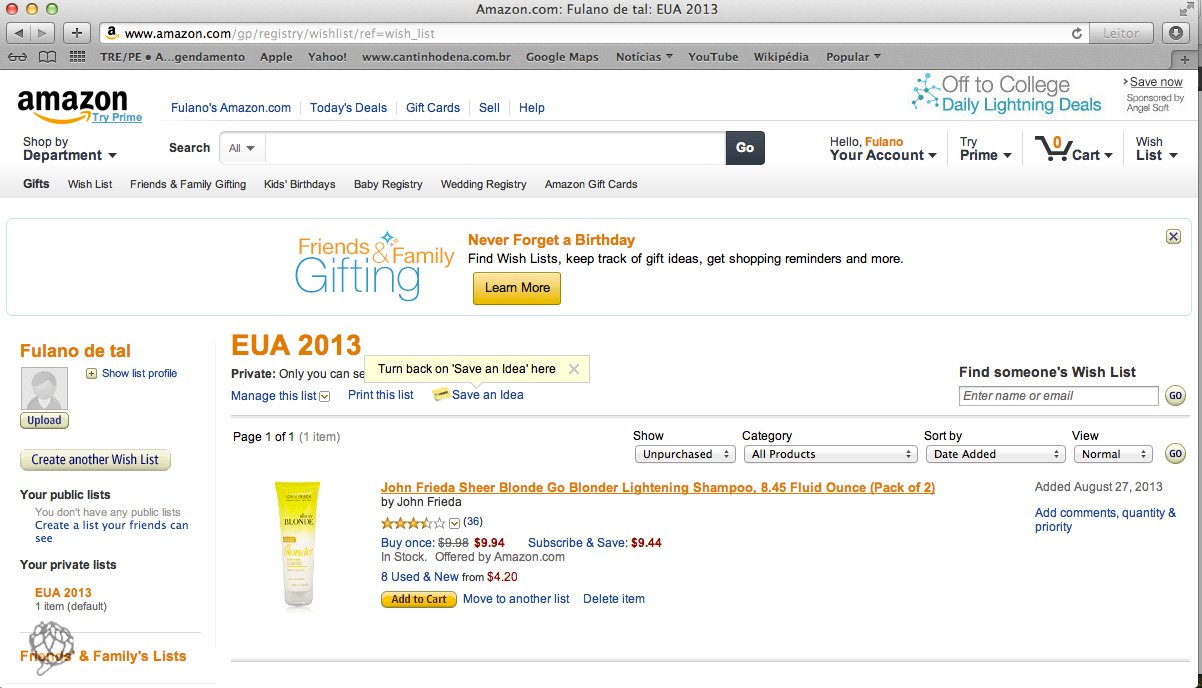
Task: Open a new tab with the plus icon
Action: pos(75,32)
